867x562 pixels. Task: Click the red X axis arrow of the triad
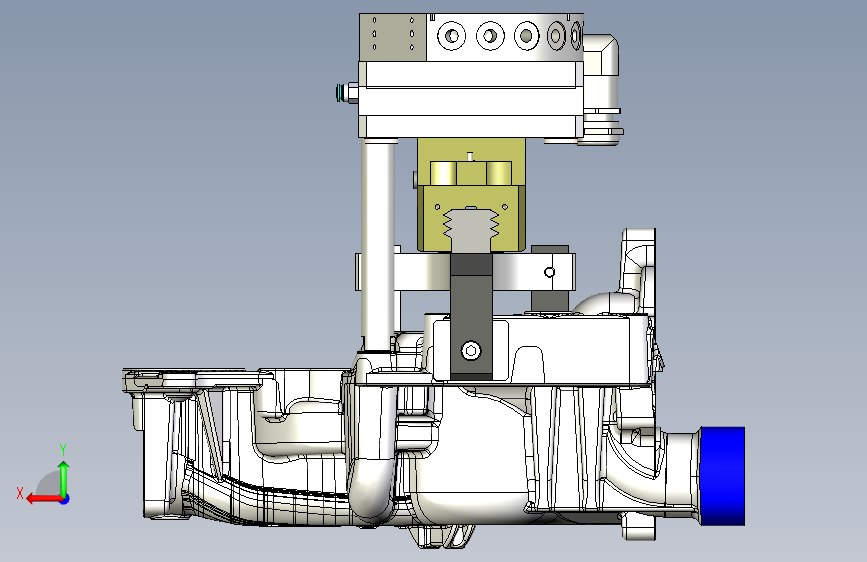click(x=43, y=499)
